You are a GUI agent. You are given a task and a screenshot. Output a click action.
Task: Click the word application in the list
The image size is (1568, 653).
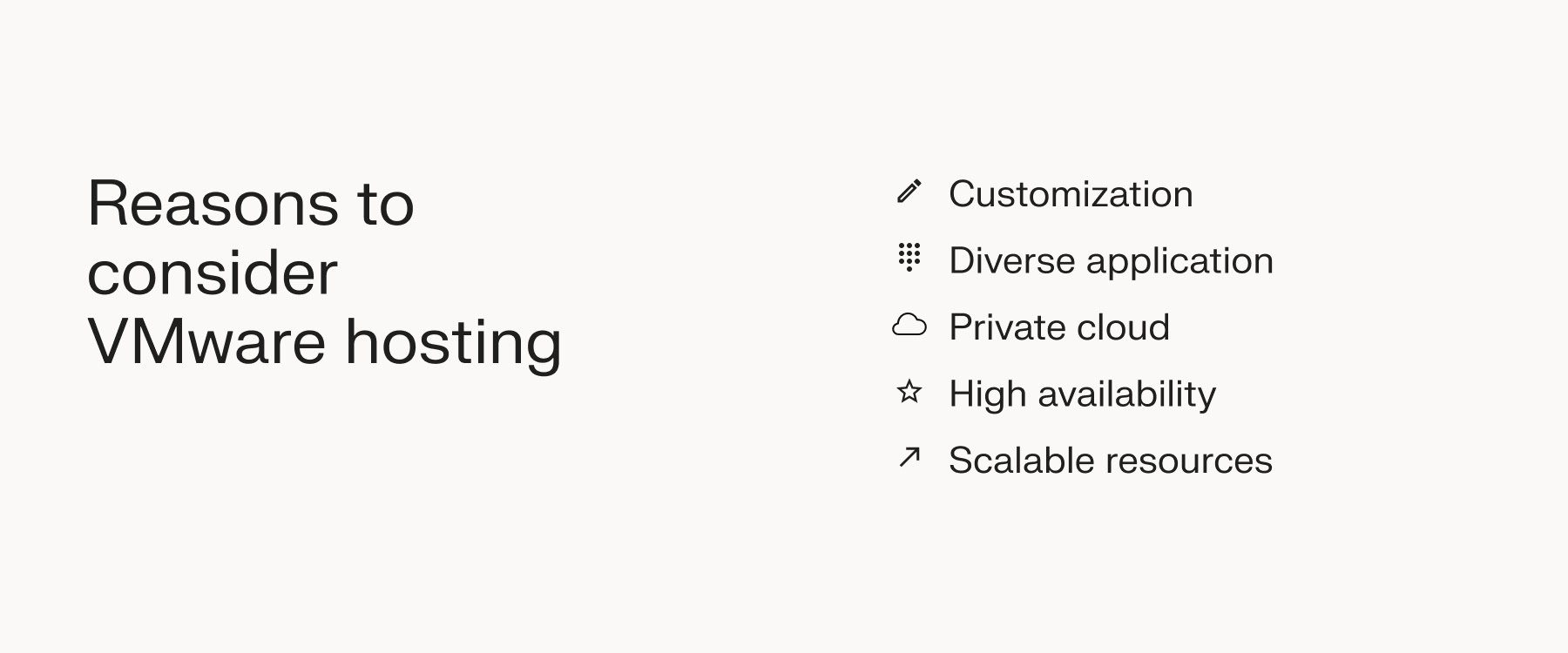coord(1179,262)
